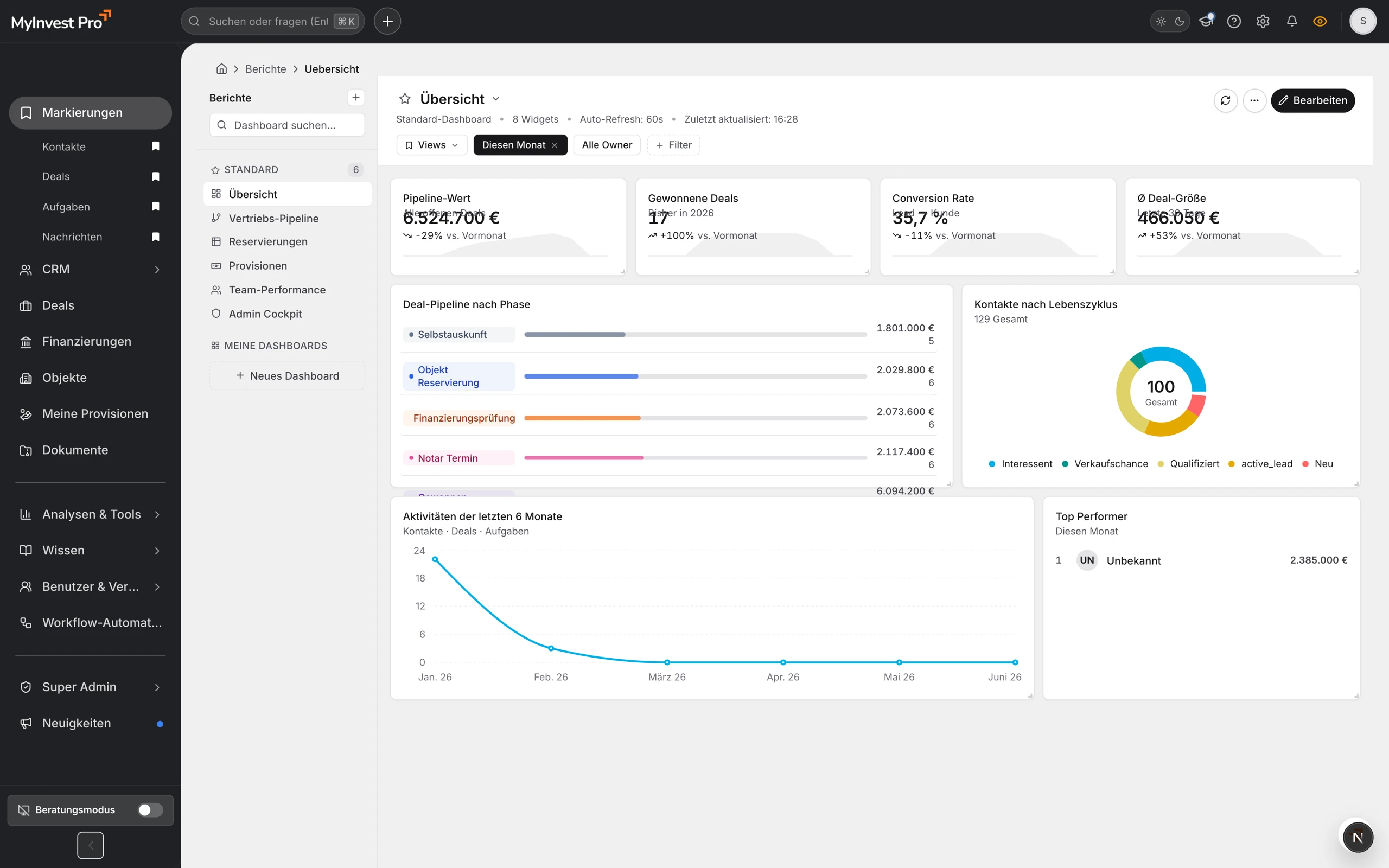Remove the Diesen Monat filter

pyautogui.click(x=555, y=145)
